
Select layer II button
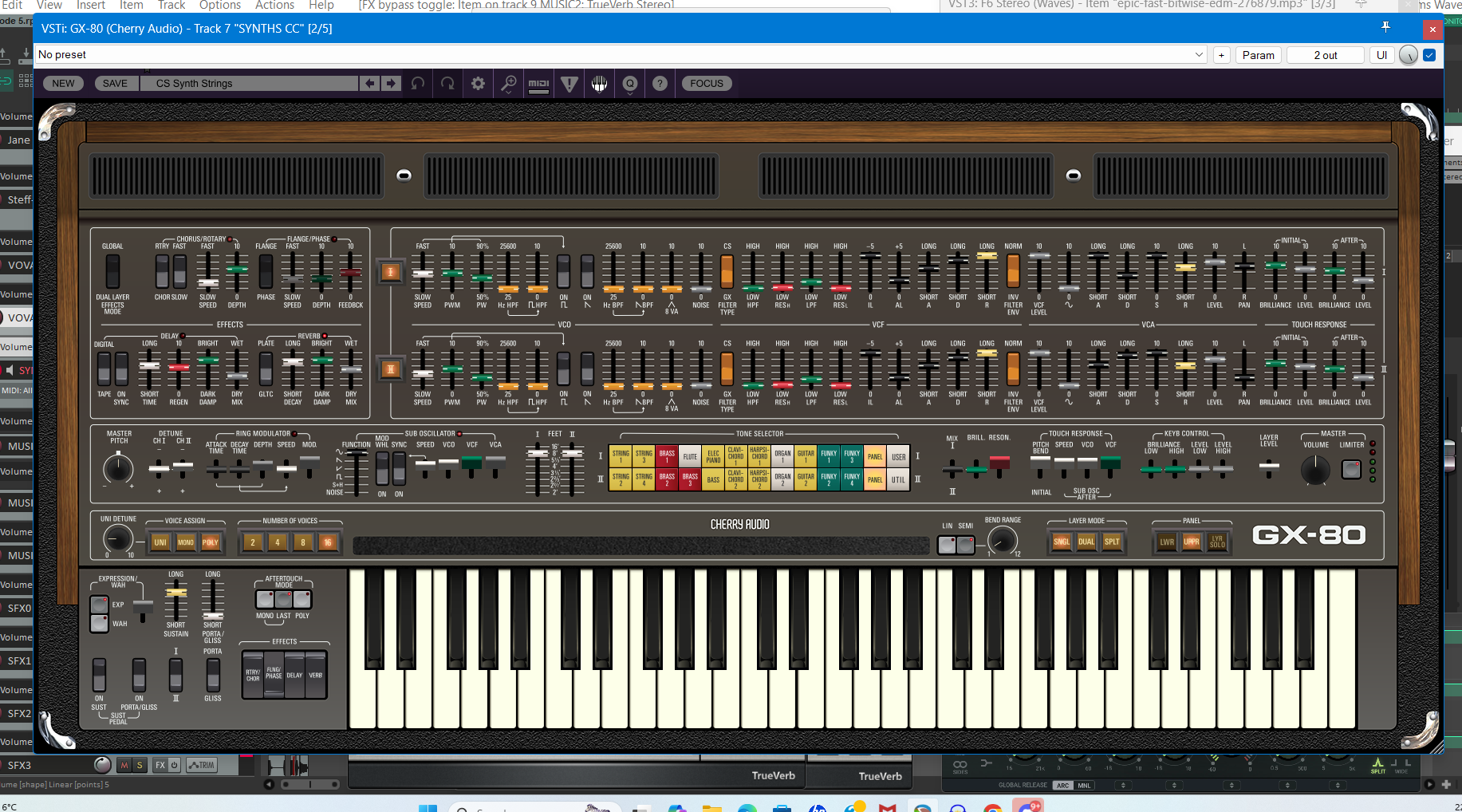tap(391, 369)
